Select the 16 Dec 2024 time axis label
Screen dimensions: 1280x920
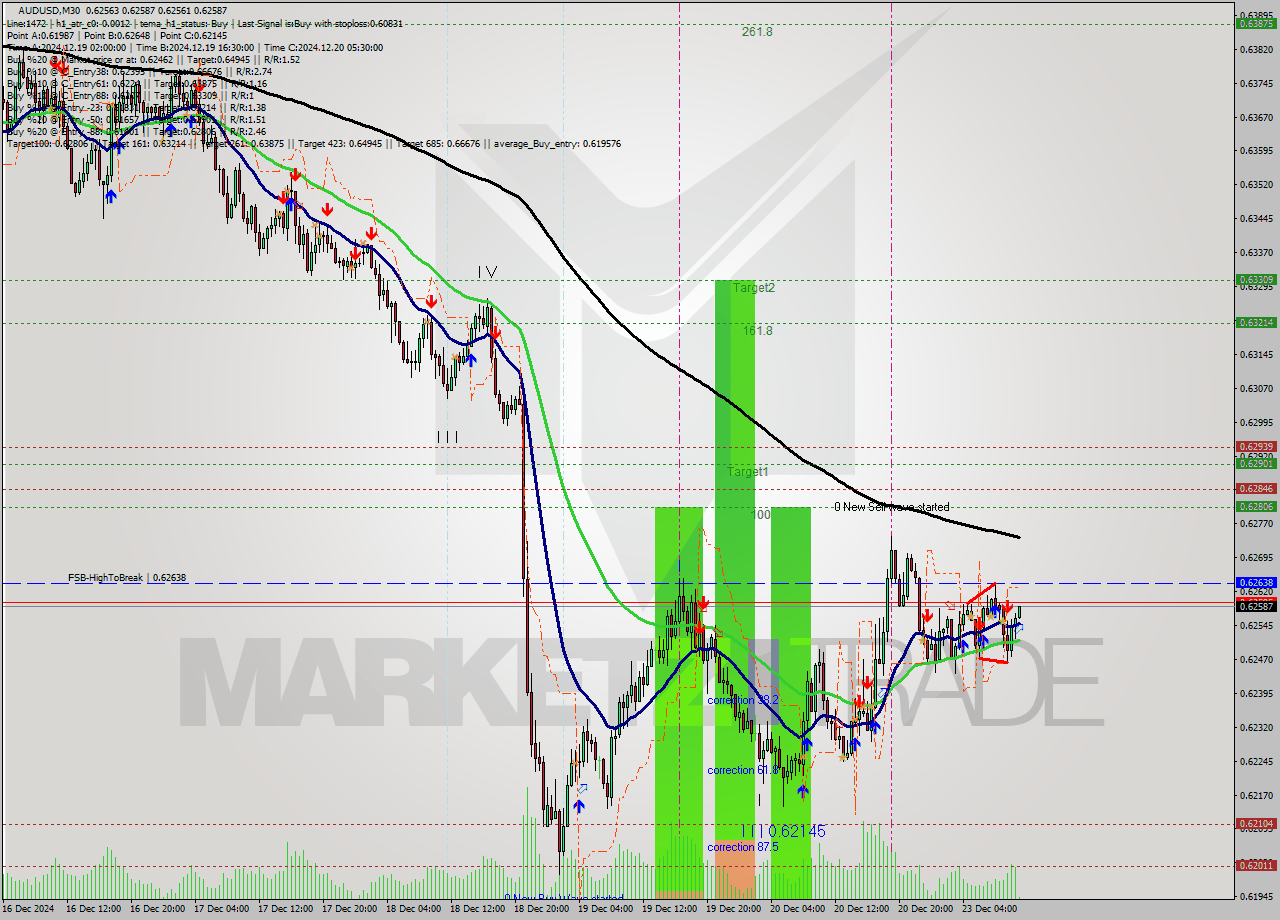pyautogui.click(x=28, y=910)
